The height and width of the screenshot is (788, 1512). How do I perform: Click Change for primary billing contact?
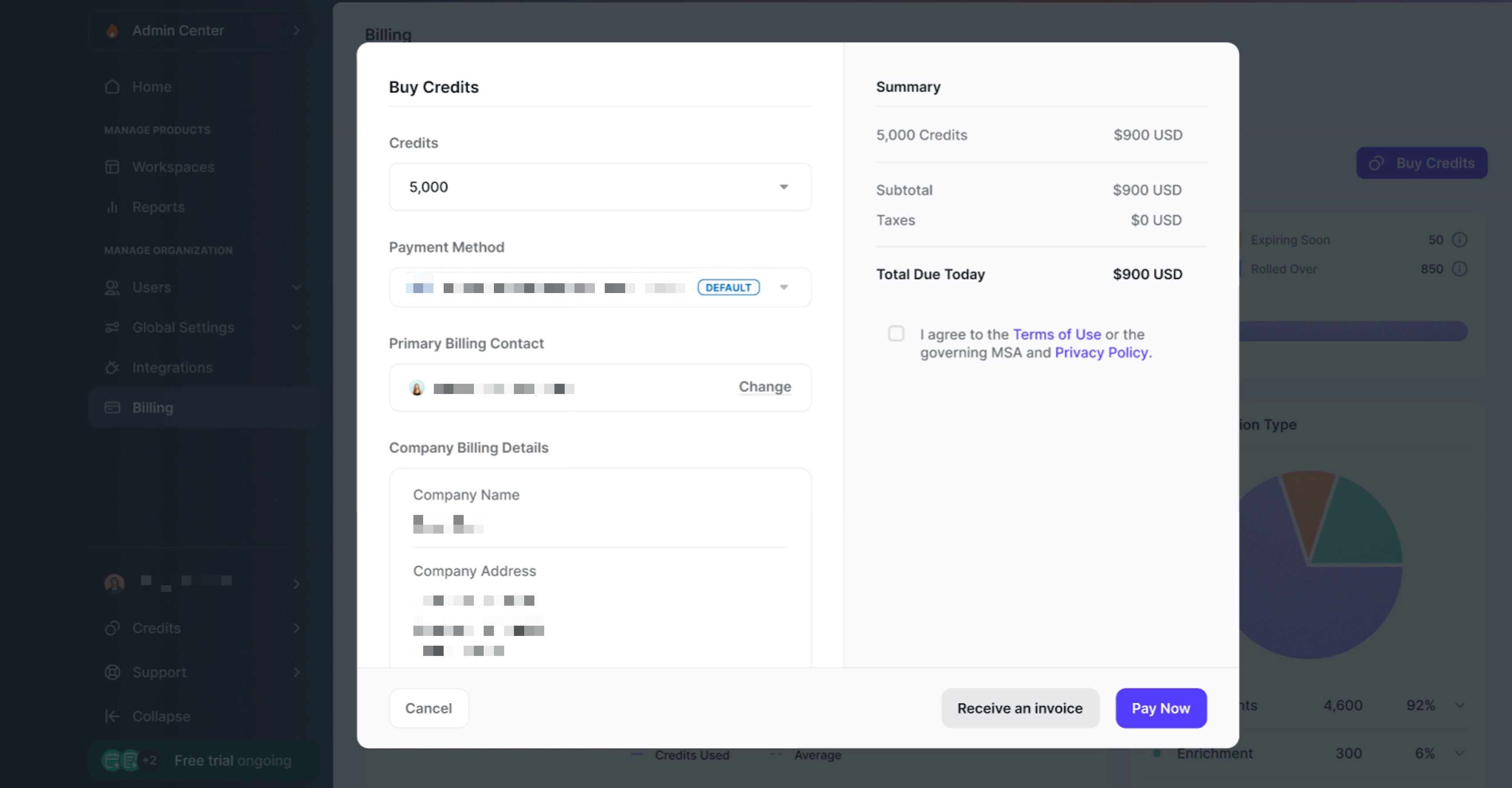764,387
